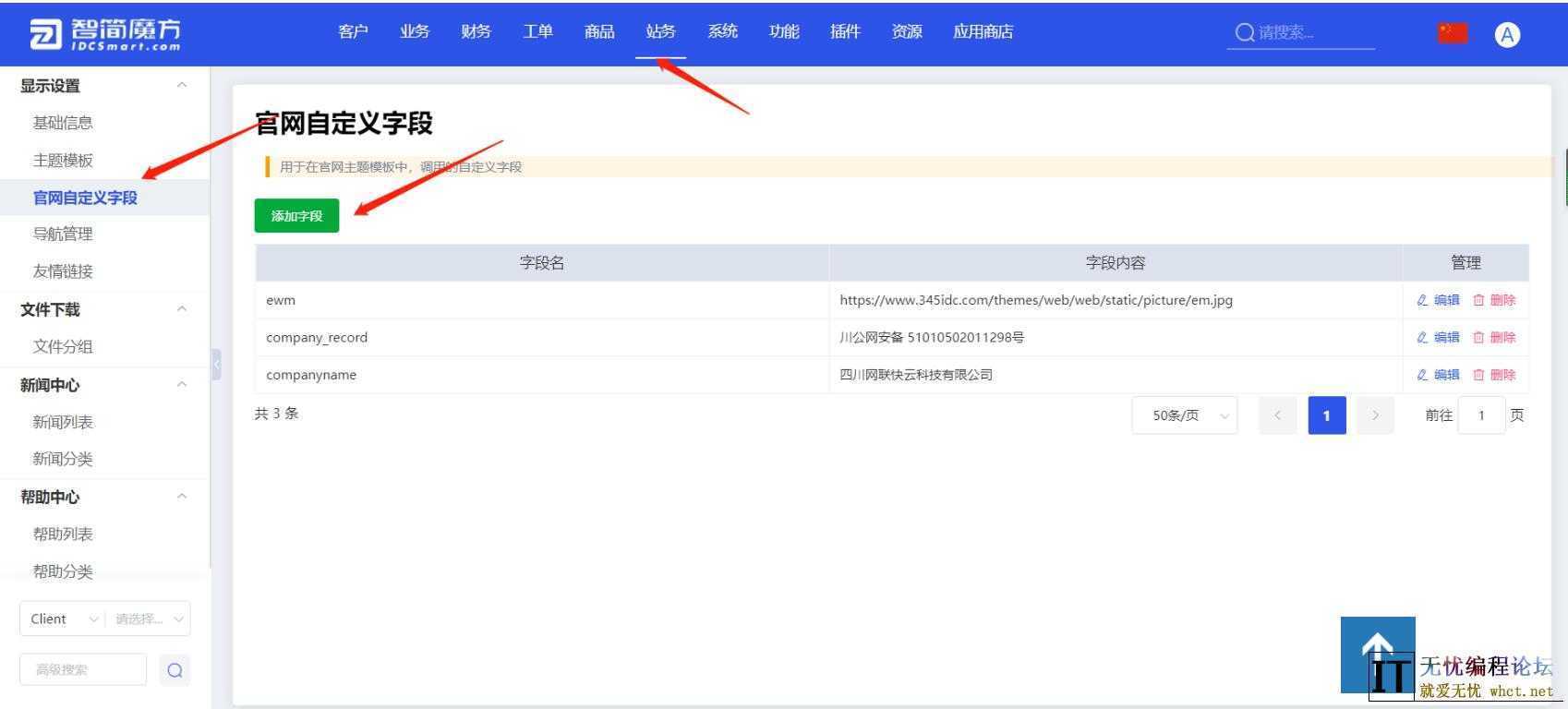
Task: Click the scroll-to-top arrow icon
Action: 1377,646
